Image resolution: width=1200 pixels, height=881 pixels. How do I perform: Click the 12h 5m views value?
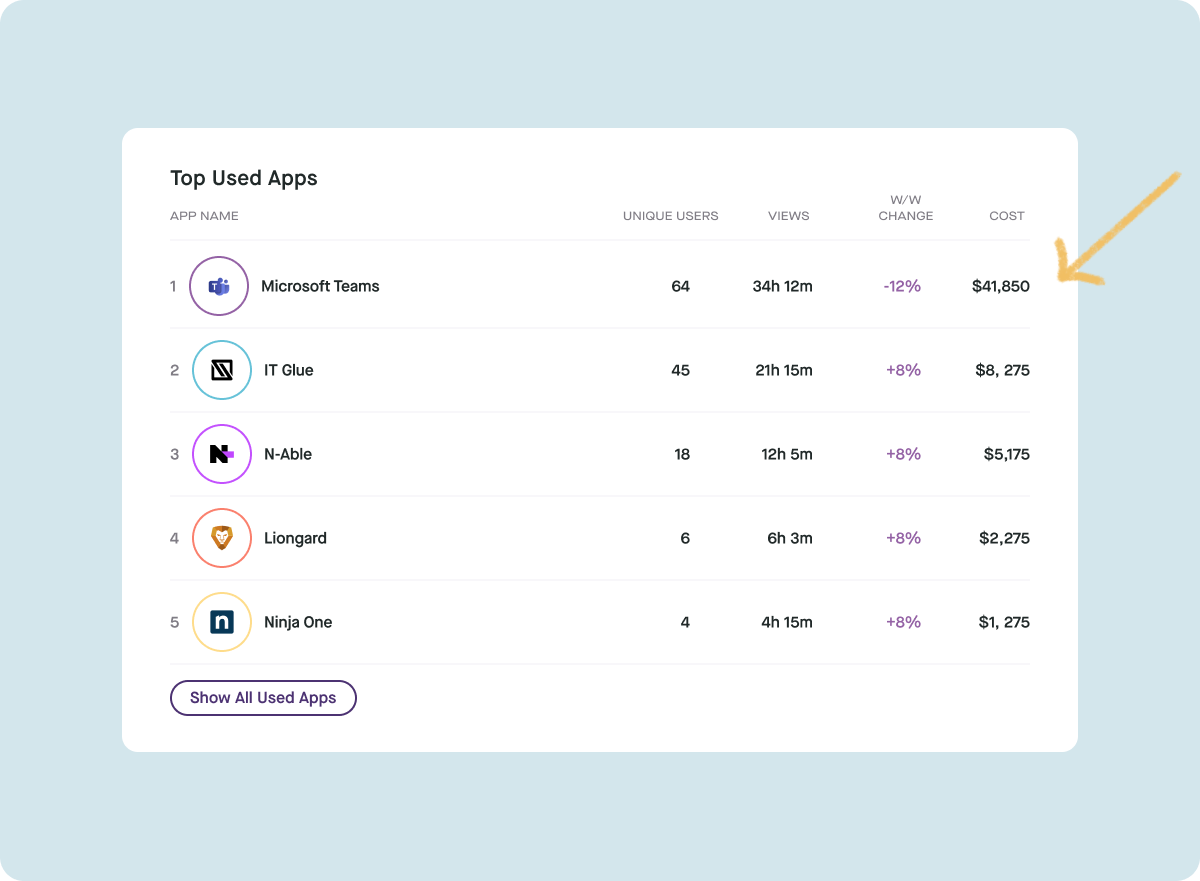tap(787, 454)
